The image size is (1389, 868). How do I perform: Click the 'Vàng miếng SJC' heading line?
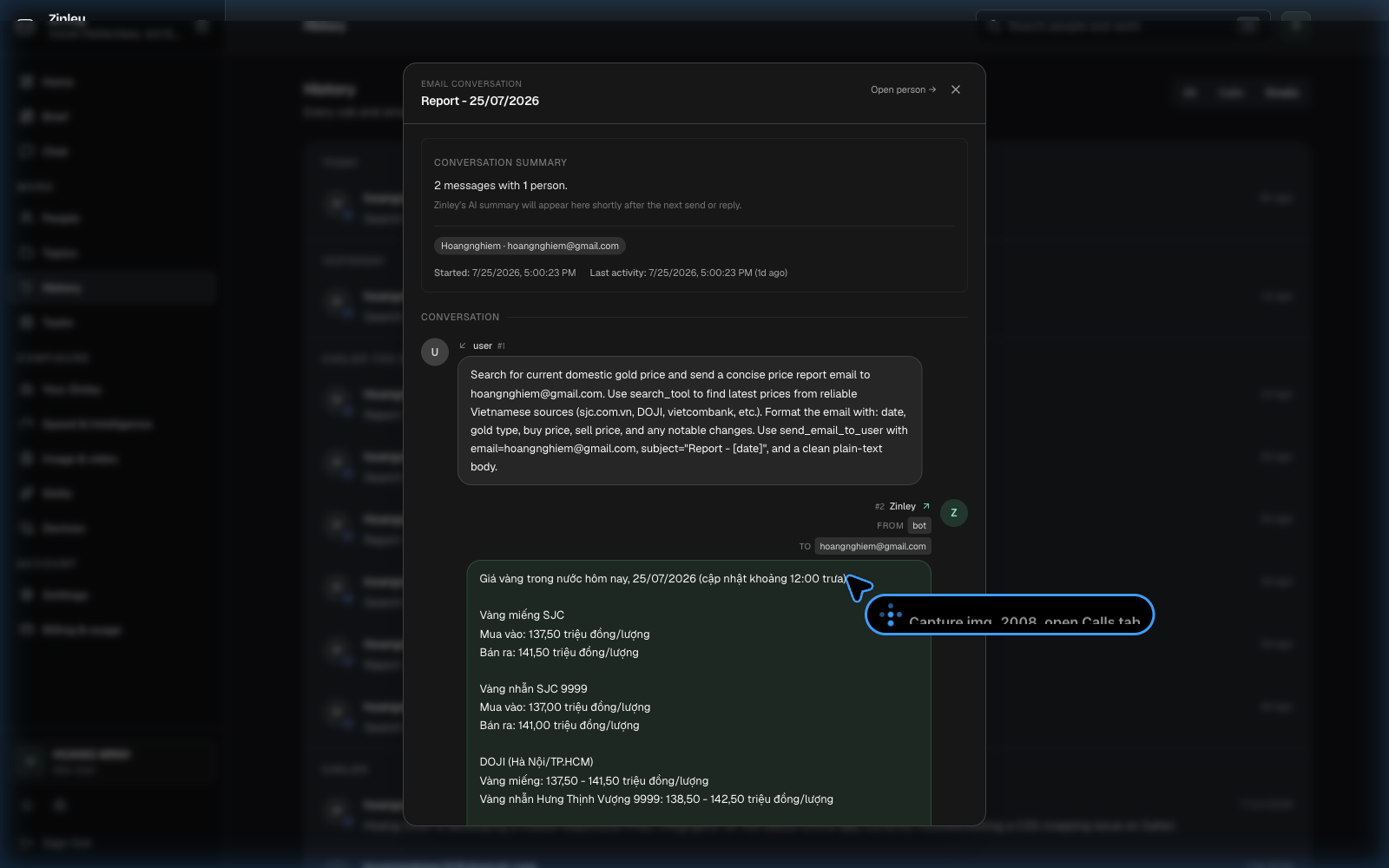[522, 615]
